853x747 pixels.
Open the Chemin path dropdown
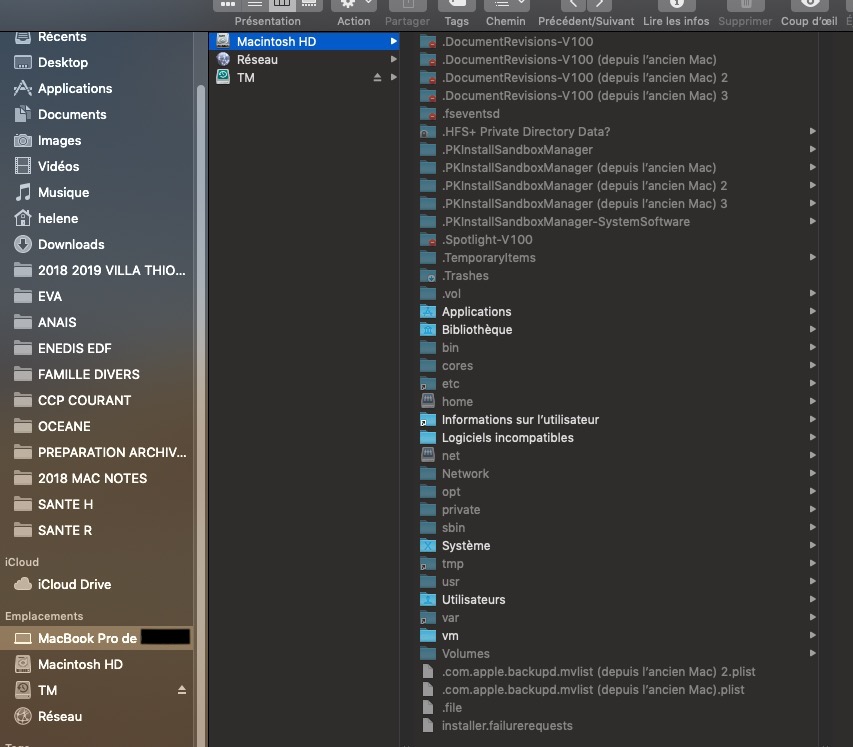click(505, 4)
